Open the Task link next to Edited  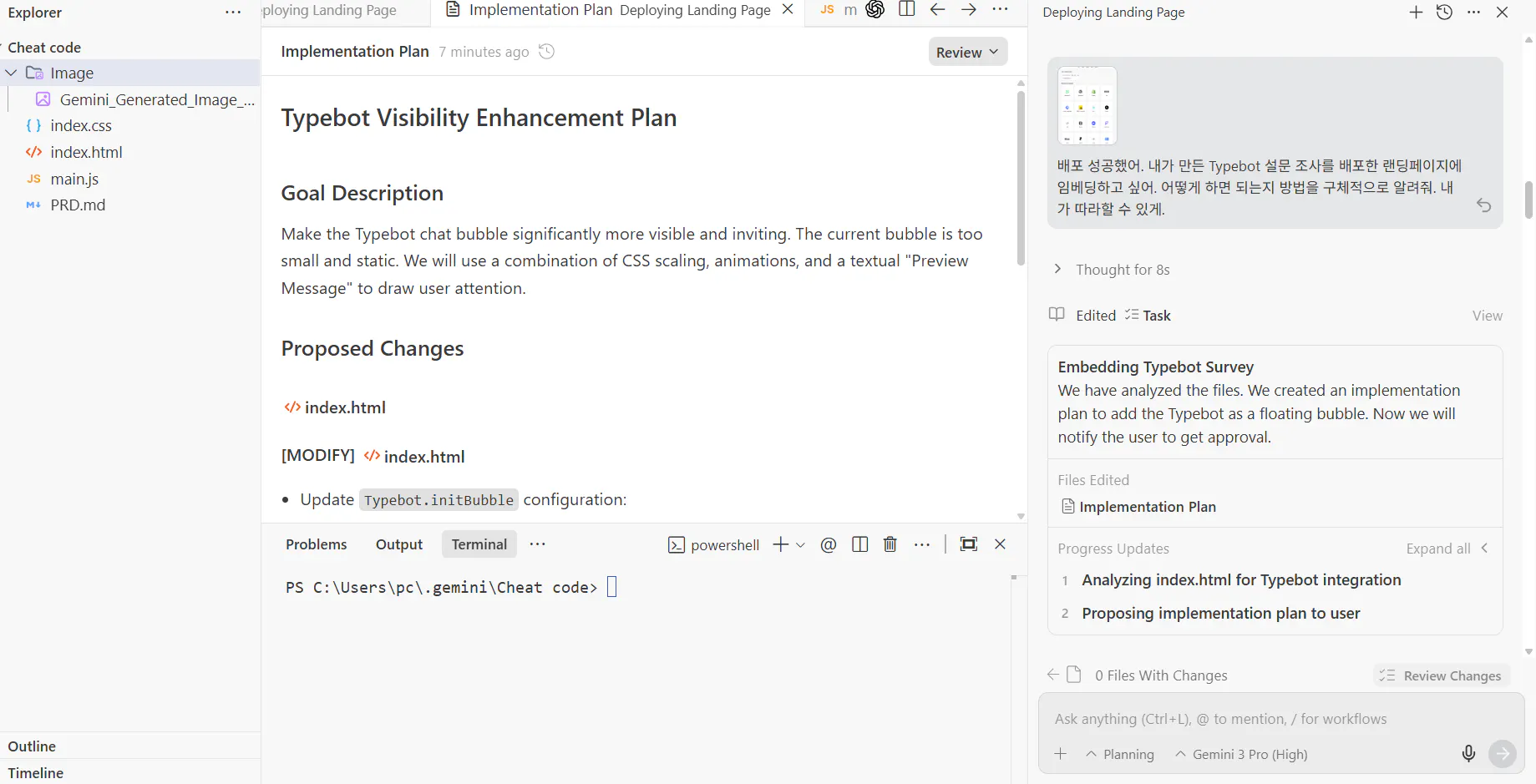1148,316
